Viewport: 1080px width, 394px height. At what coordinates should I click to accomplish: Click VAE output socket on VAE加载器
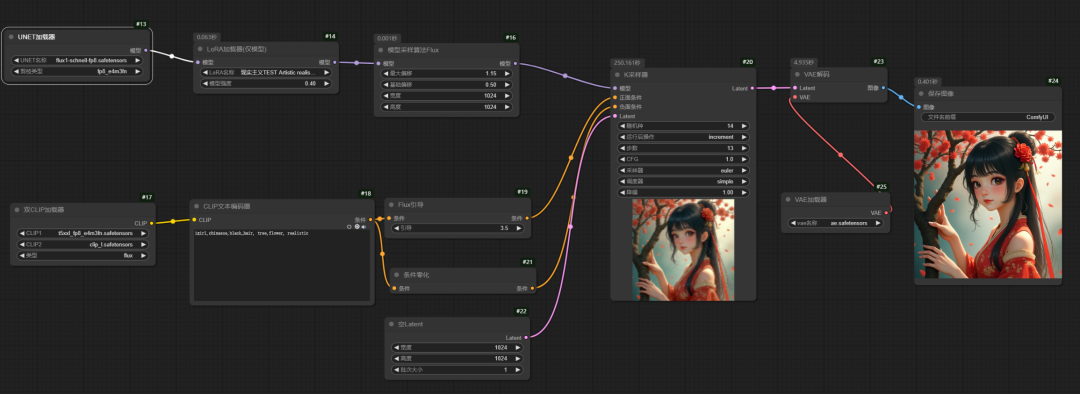886,213
